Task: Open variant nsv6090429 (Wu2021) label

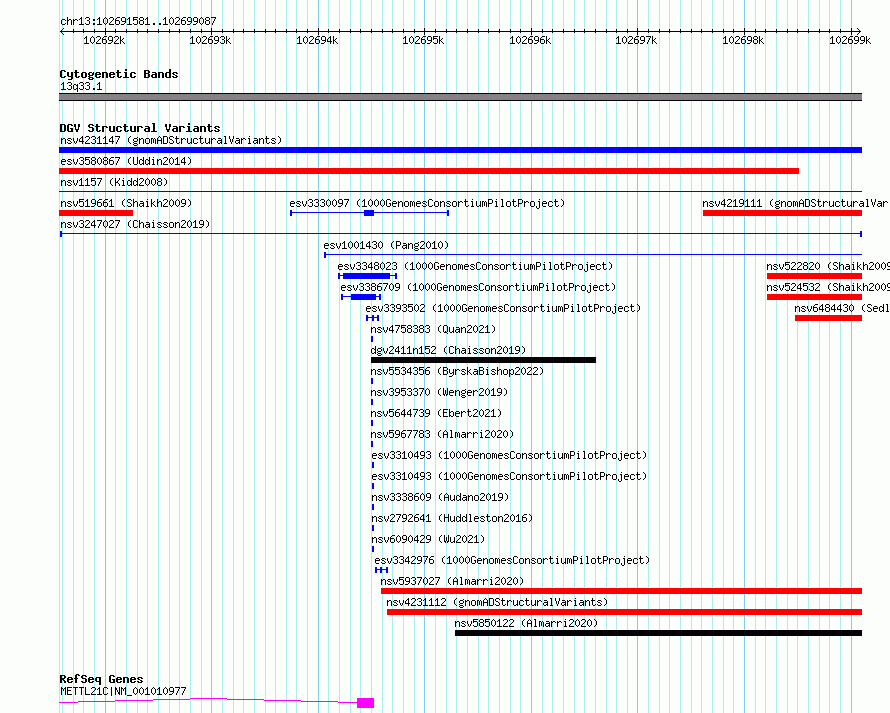Action: (428, 539)
